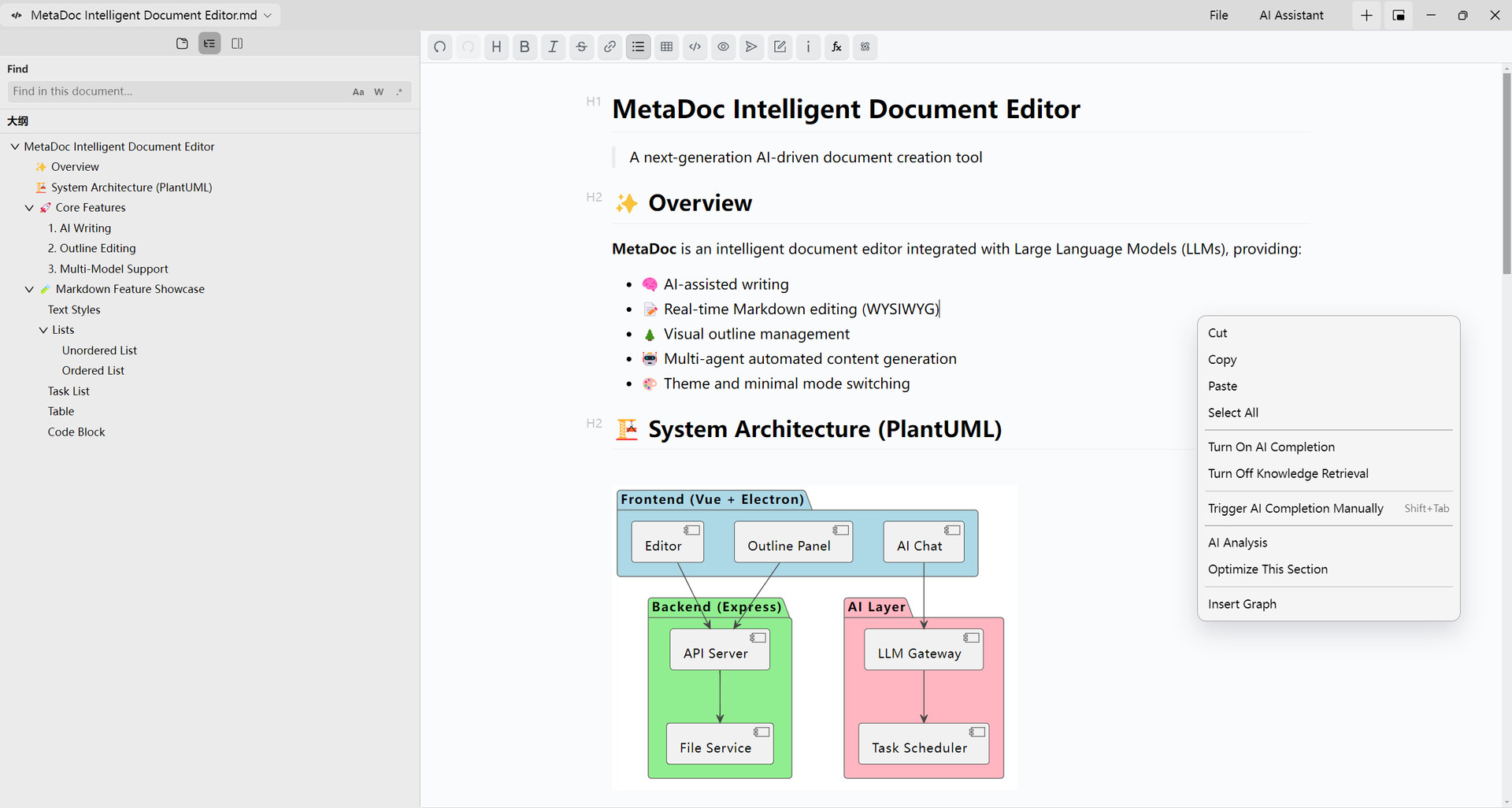Viewport: 1512px width, 808px height.
Task: Open the File menu
Action: tap(1218, 16)
